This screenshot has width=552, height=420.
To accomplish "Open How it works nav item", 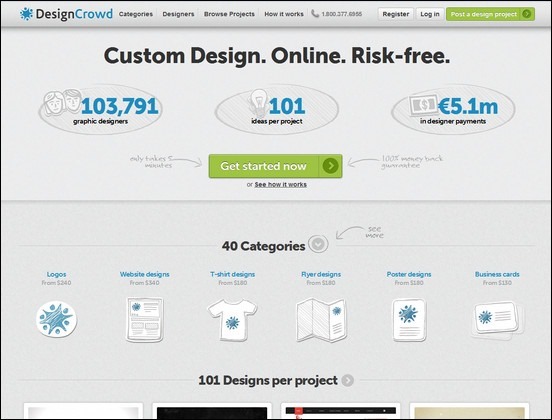I will coord(284,14).
